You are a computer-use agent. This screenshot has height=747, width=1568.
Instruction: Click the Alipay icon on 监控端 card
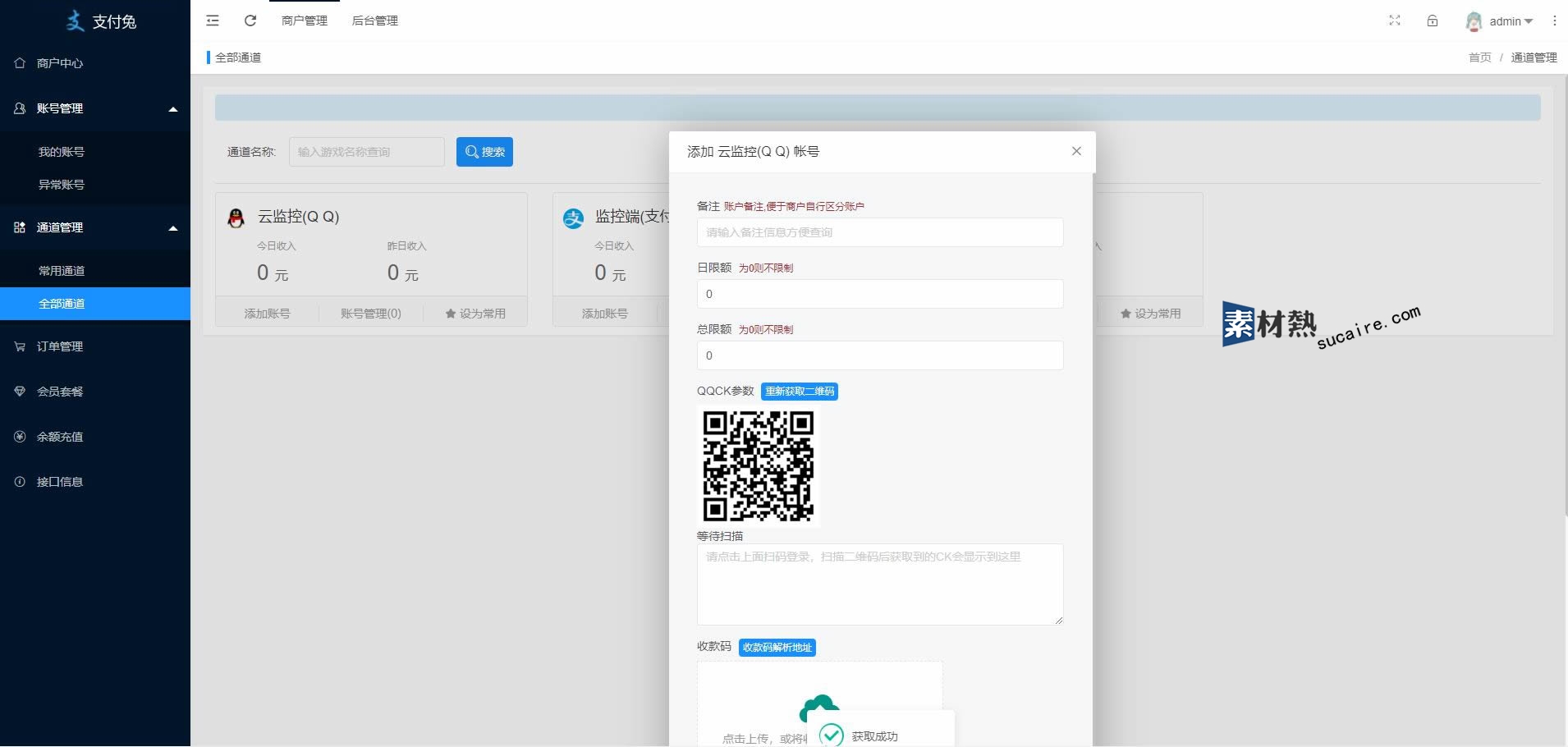tap(573, 218)
